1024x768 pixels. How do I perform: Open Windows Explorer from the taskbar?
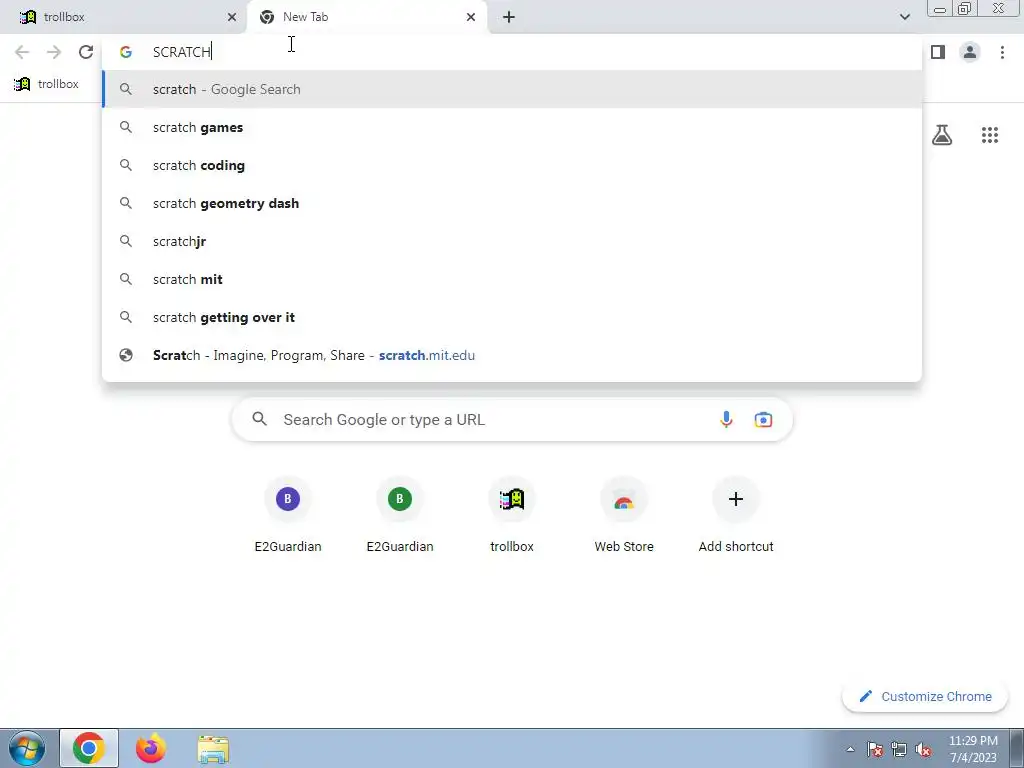point(214,749)
